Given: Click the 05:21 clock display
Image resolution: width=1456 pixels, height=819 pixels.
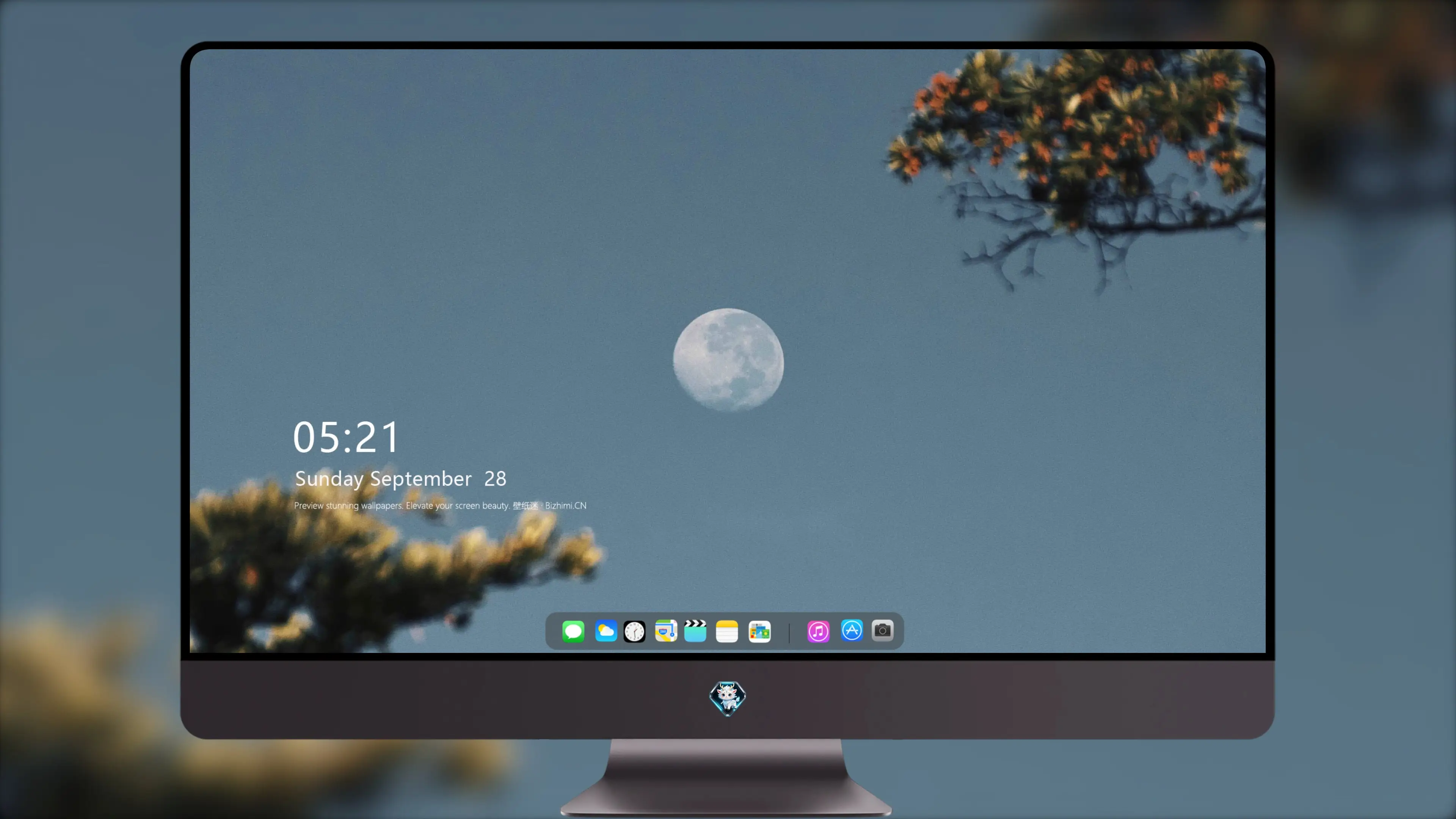Looking at the screenshot, I should [346, 438].
